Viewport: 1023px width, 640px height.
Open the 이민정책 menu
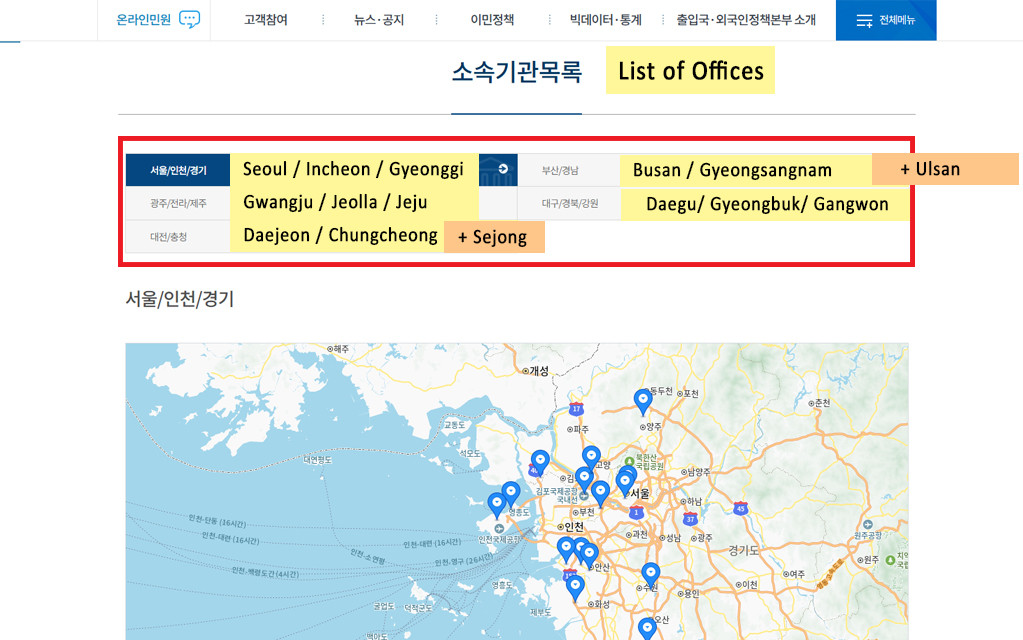tap(492, 20)
